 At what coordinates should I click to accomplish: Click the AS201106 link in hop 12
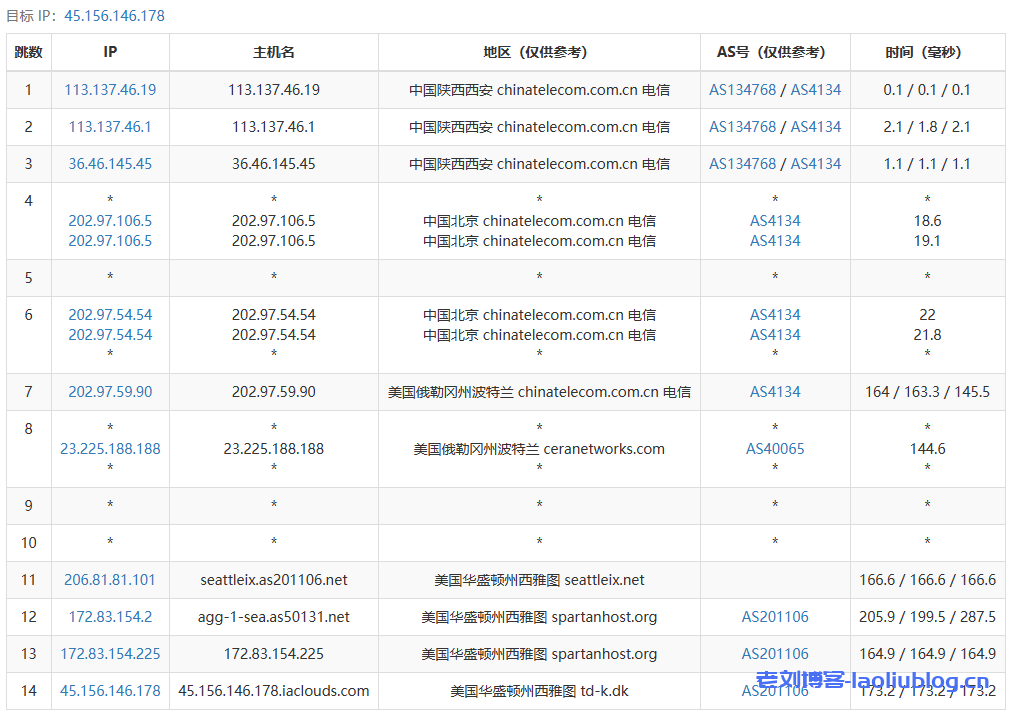pyautogui.click(x=775, y=617)
